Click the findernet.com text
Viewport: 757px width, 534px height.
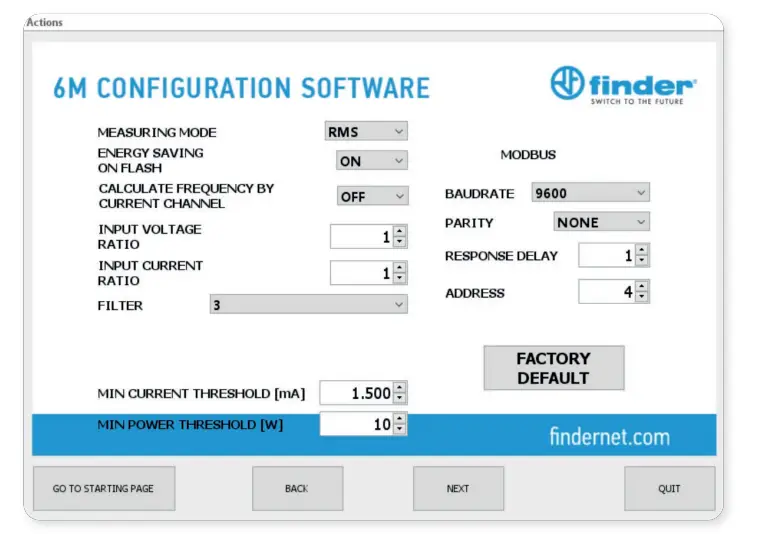tap(610, 436)
